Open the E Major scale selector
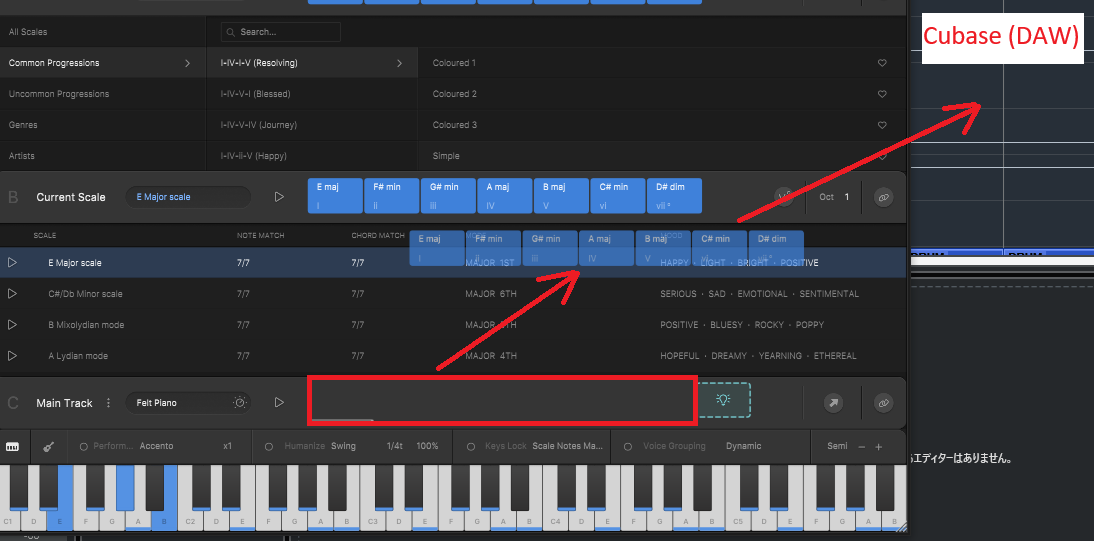The image size is (1094, 541). click(188, 197)
